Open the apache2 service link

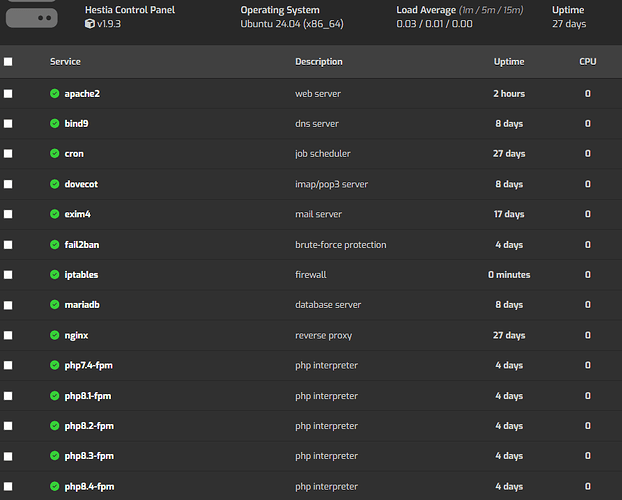[82, 94]
